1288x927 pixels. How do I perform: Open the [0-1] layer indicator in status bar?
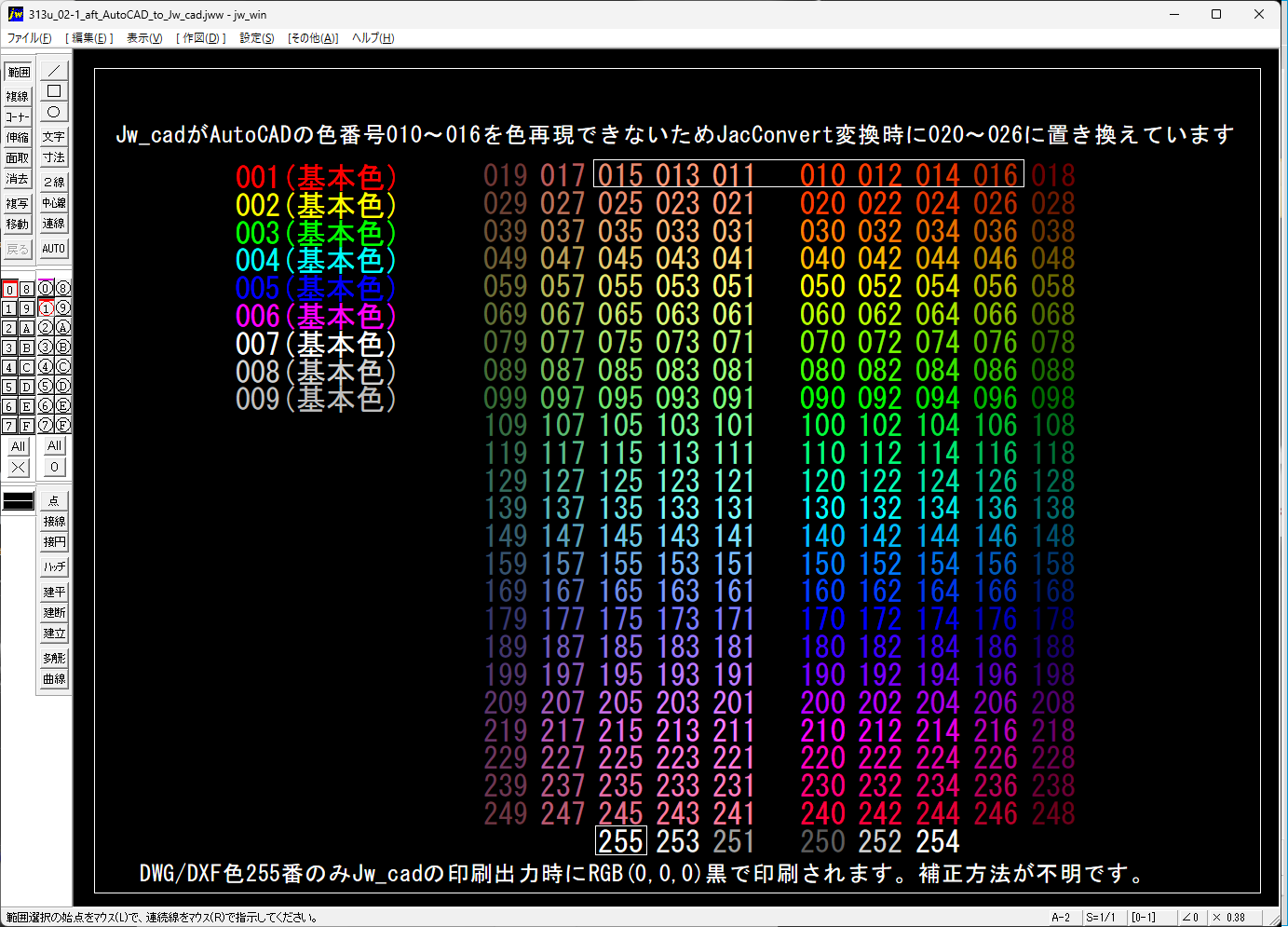pos(1144,917)
